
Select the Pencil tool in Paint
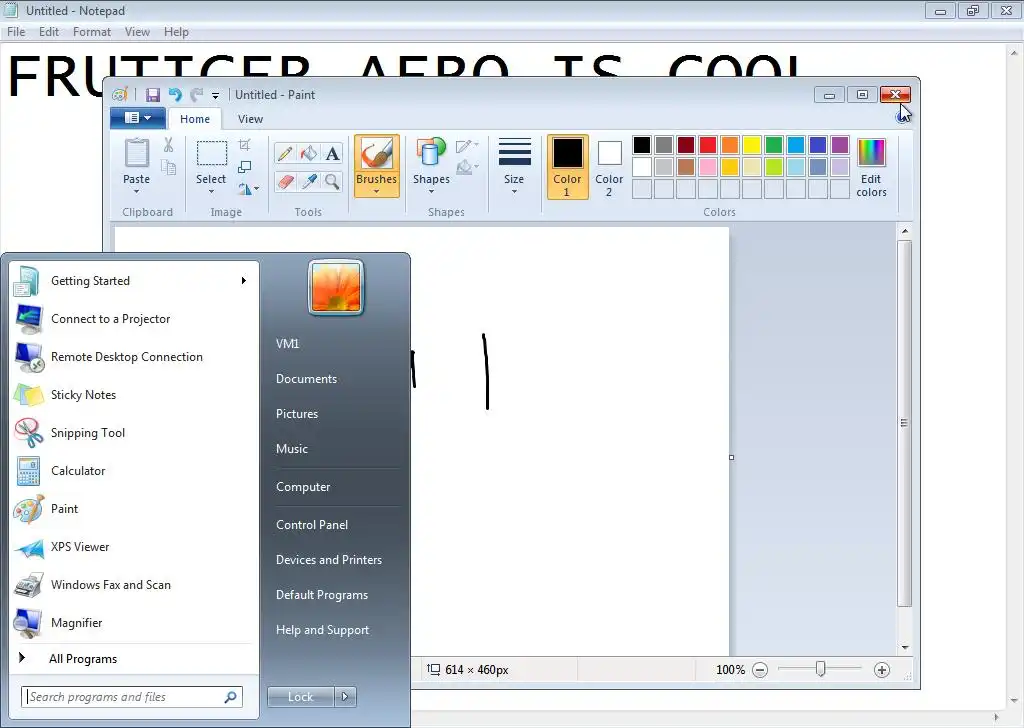click(x=285, y=153)
